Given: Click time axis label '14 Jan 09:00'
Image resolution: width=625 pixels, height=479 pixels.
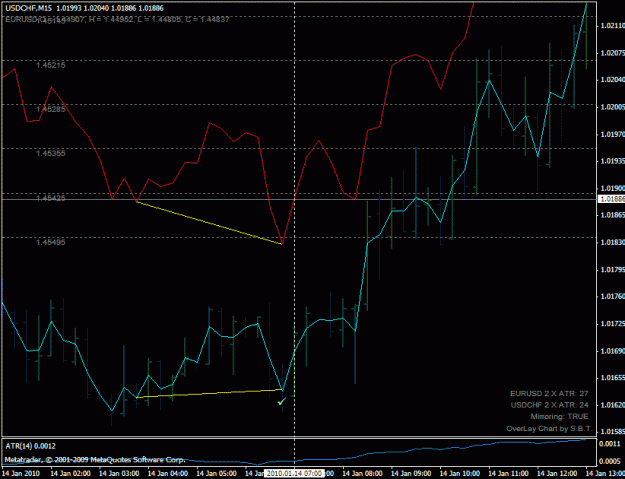Looking at the screenshot, I should coord(411,473).
